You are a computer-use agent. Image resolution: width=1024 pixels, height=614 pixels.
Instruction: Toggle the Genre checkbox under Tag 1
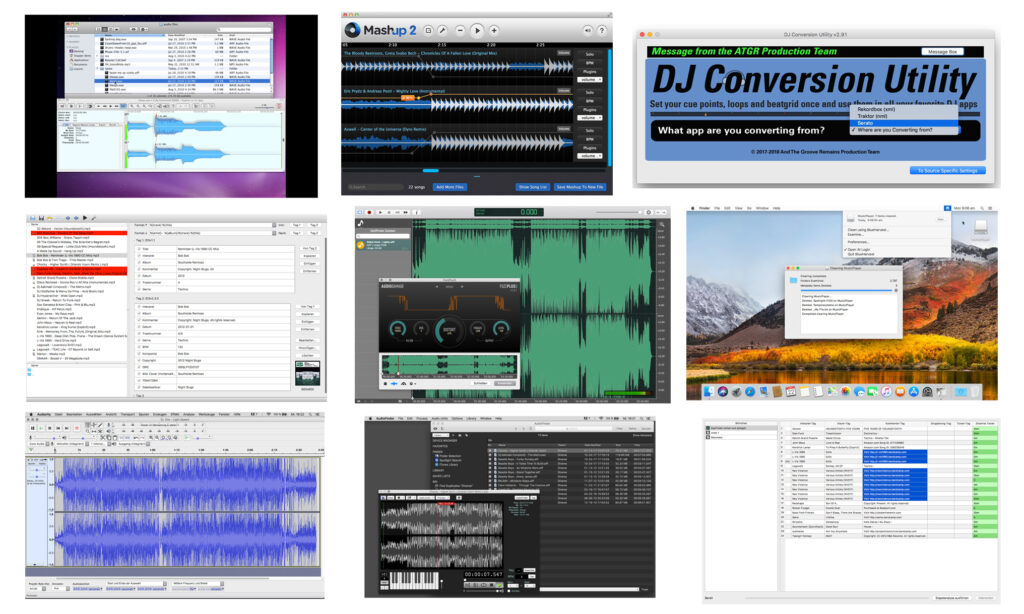[x=138, y=289]
